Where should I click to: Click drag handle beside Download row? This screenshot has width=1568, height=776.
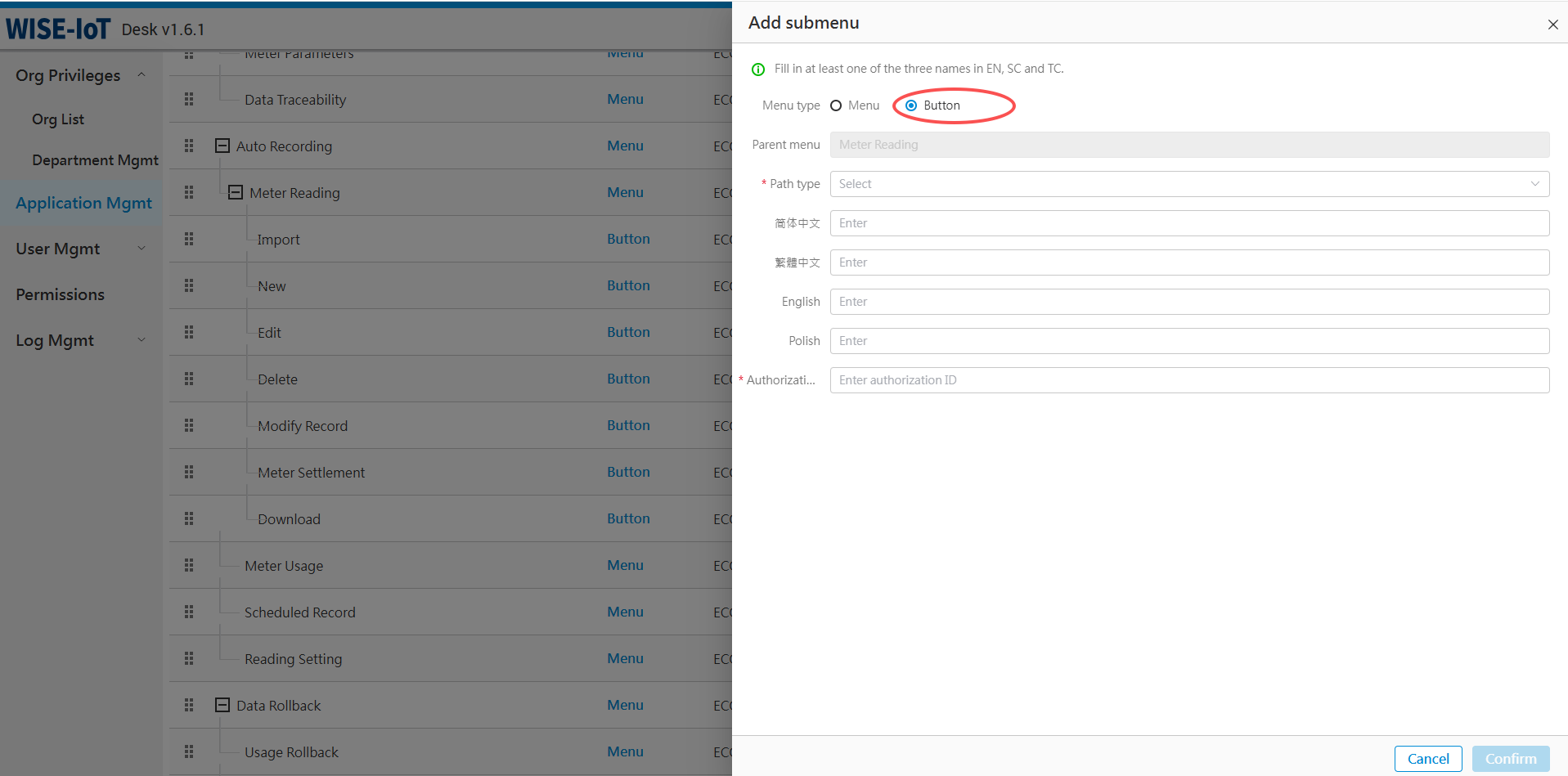coord(189,518)
